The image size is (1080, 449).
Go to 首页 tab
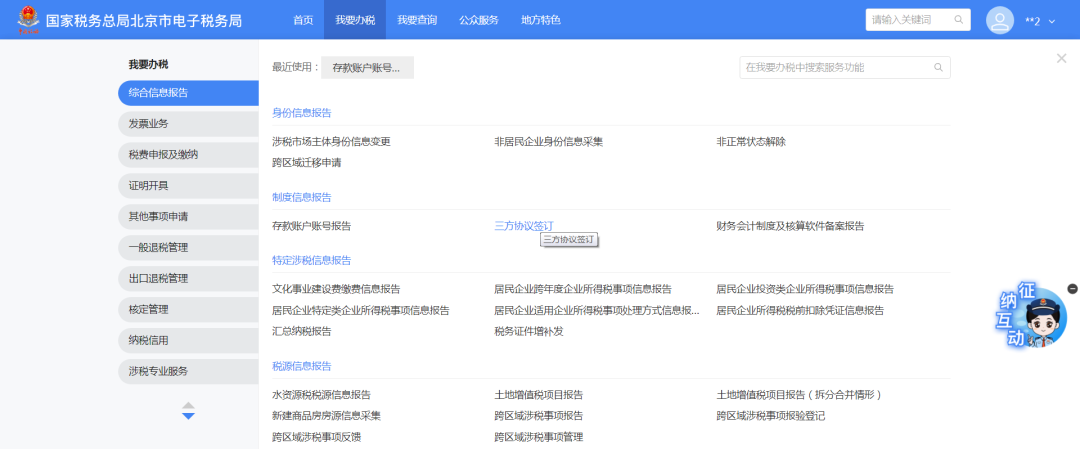[x=303, y=20]
